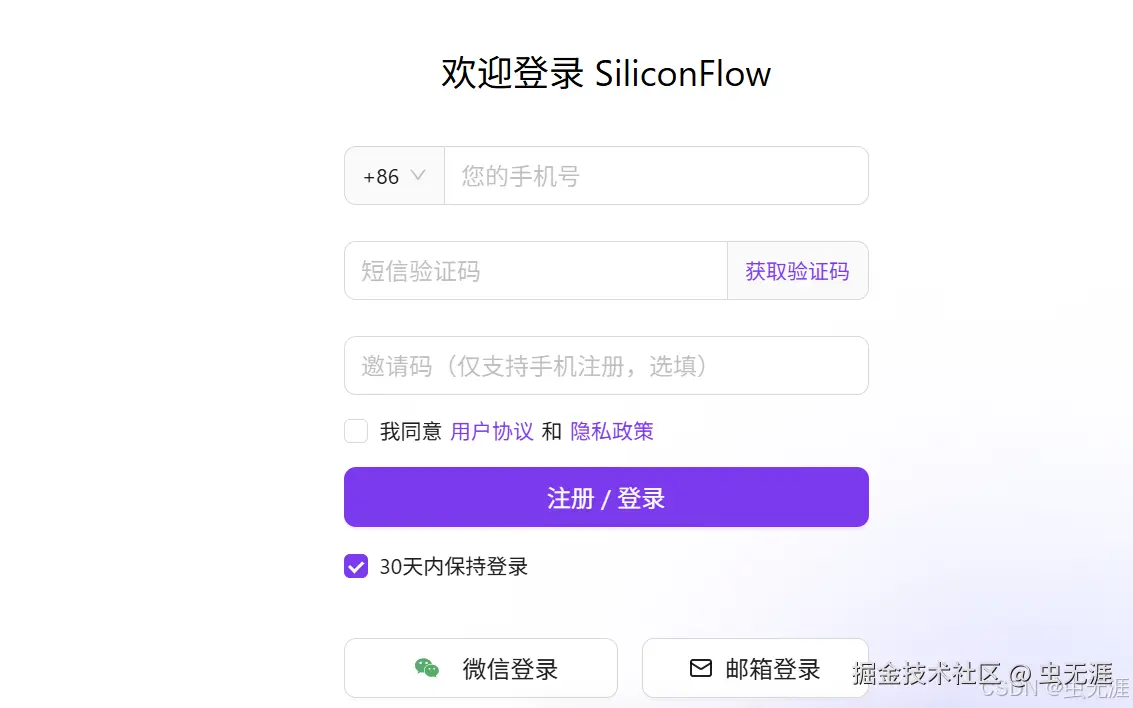Click the envelope icon on 邮箱登录 button

click(x=700, y=668)
